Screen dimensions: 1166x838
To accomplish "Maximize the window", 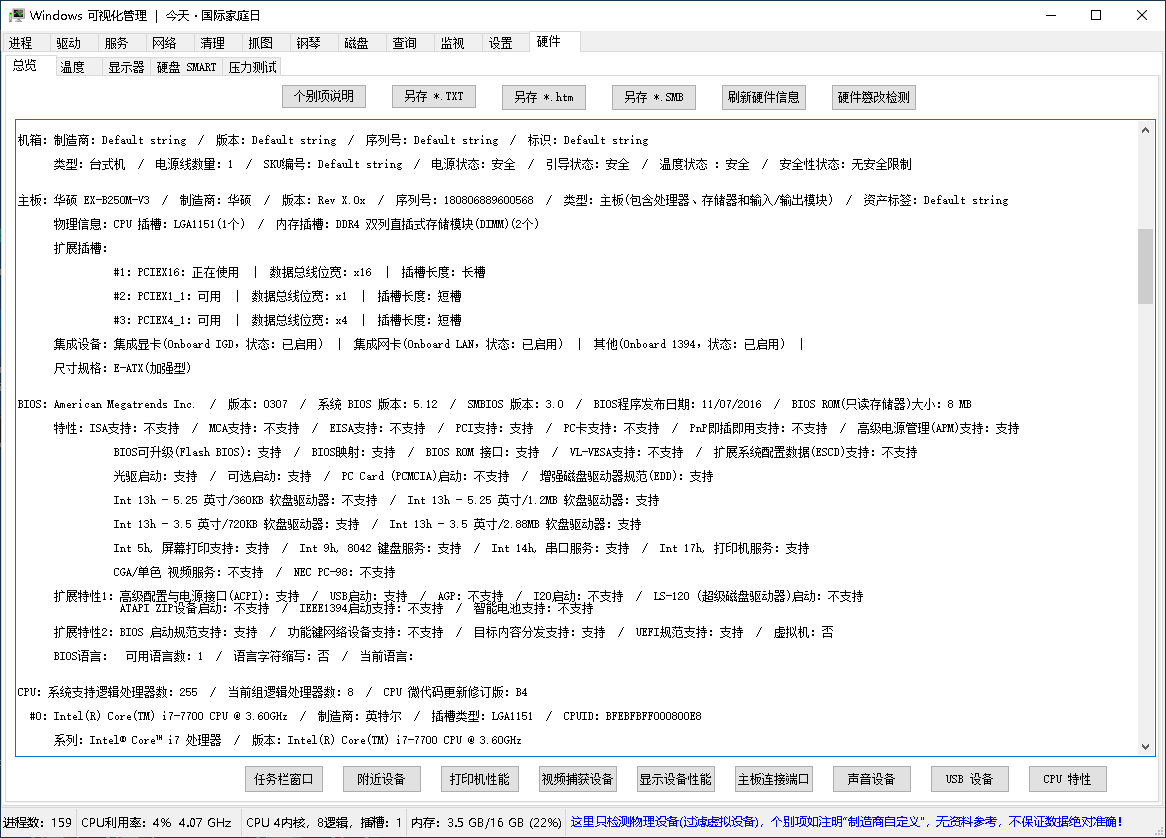I will pos(1095,15).
